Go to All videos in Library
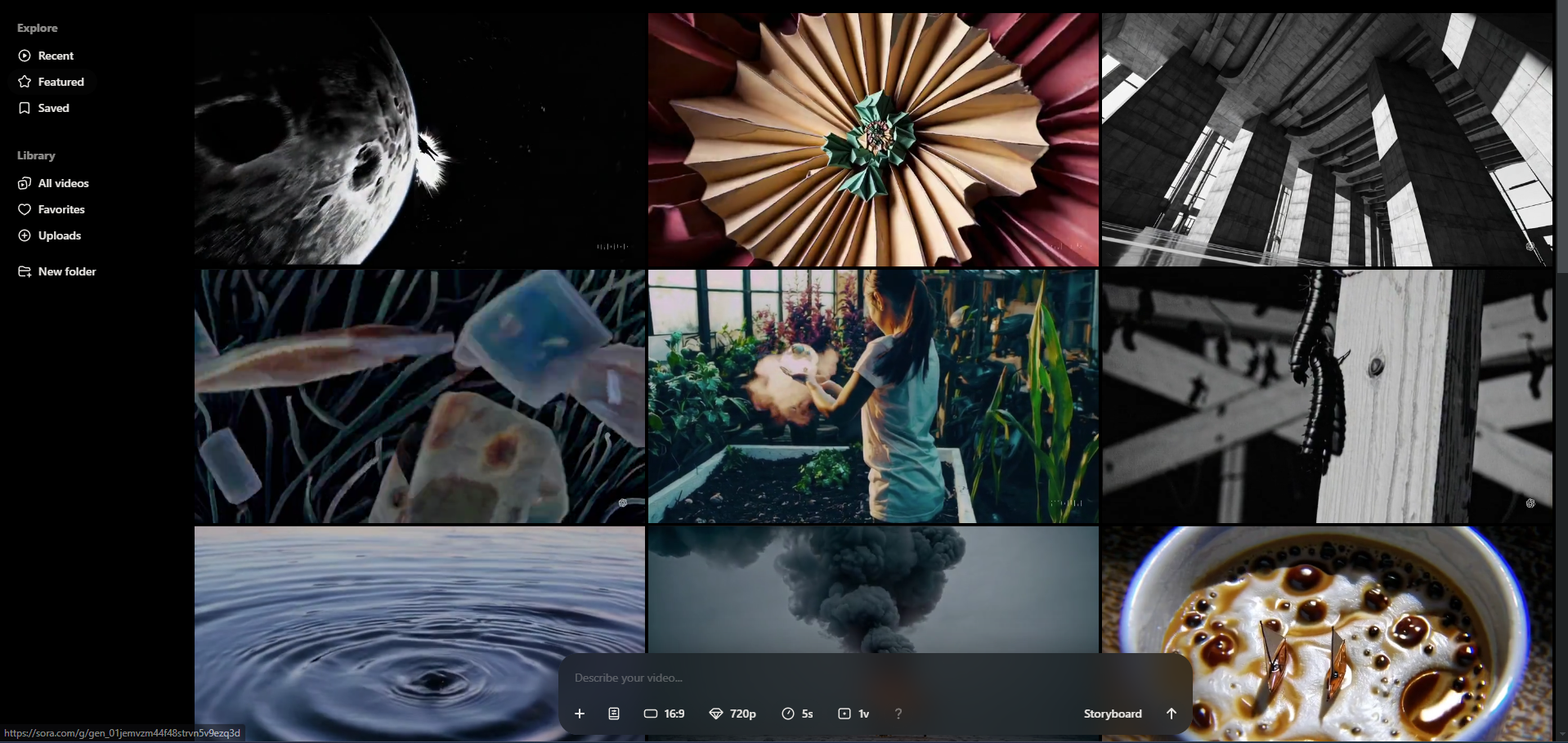The width and height of the screenshot is (1568, 743). click(x=54, y=183)
